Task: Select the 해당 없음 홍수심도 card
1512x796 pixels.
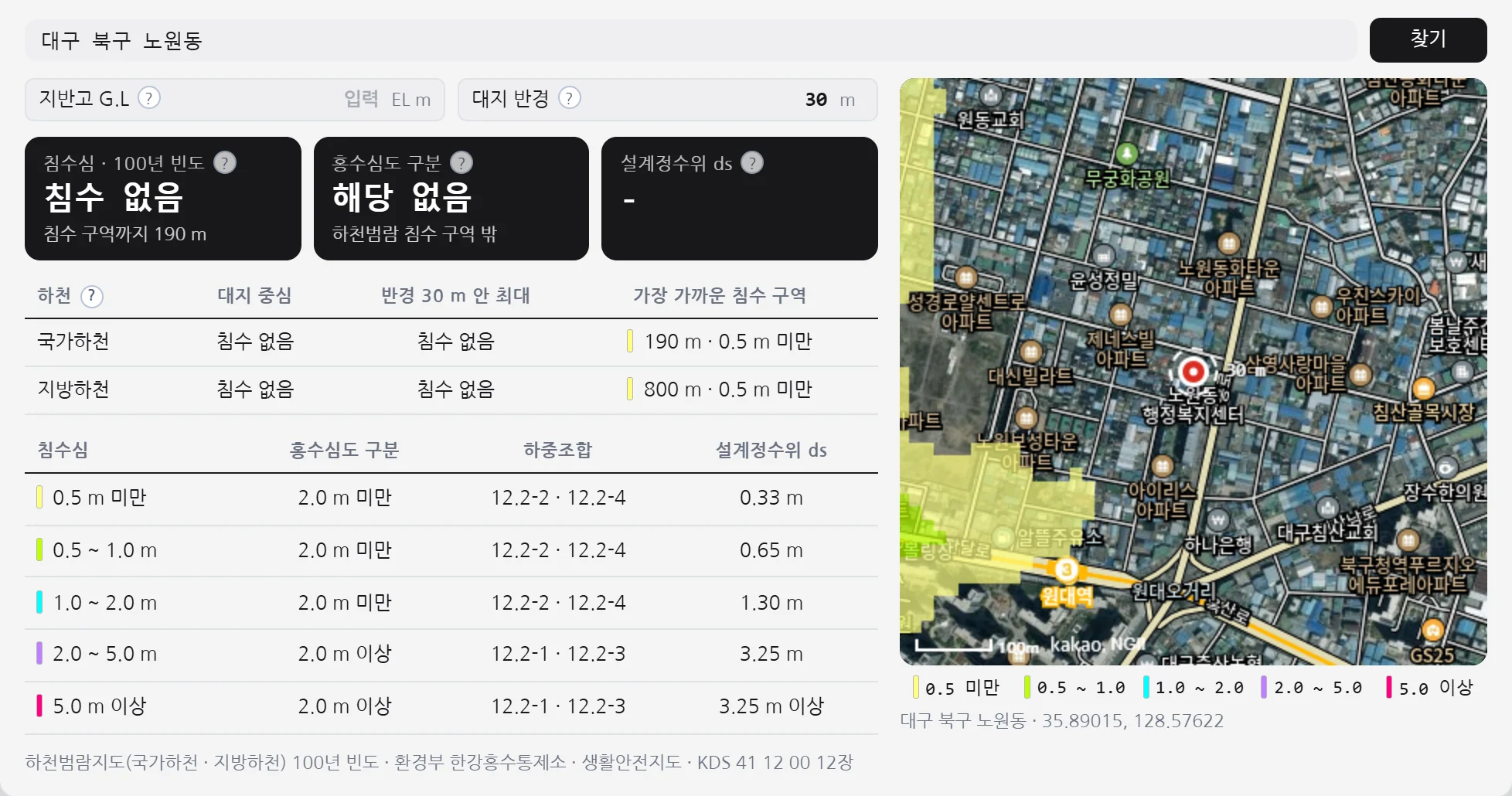Action: (451, 199)
